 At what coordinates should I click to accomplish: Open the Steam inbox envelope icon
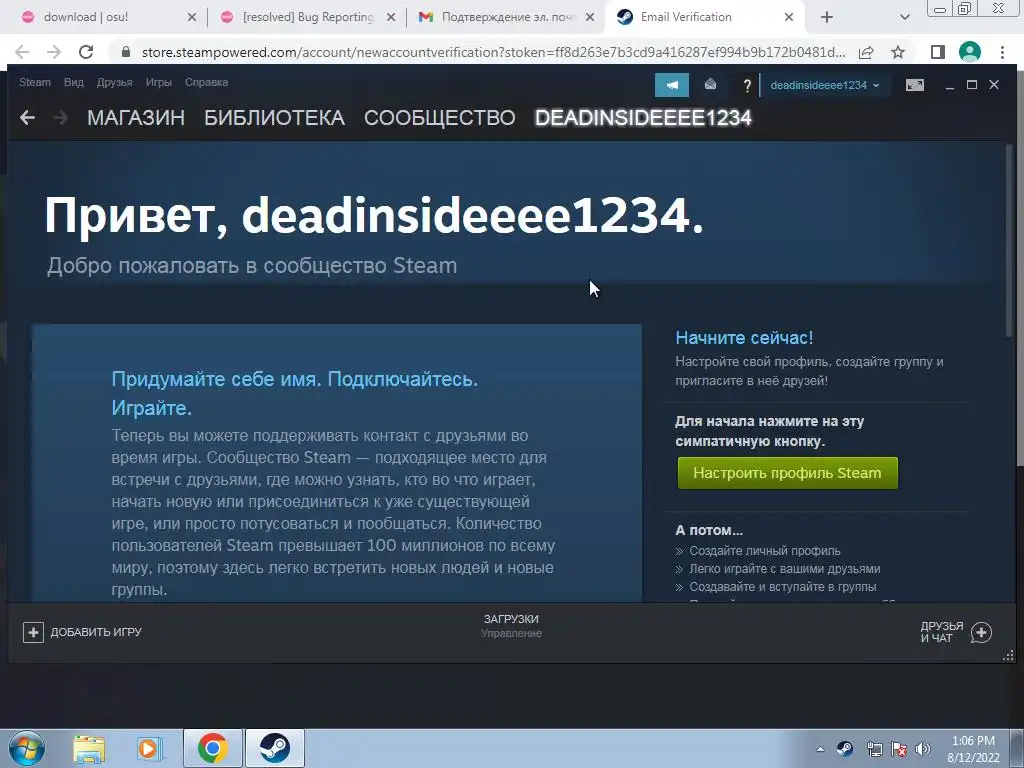710,84
